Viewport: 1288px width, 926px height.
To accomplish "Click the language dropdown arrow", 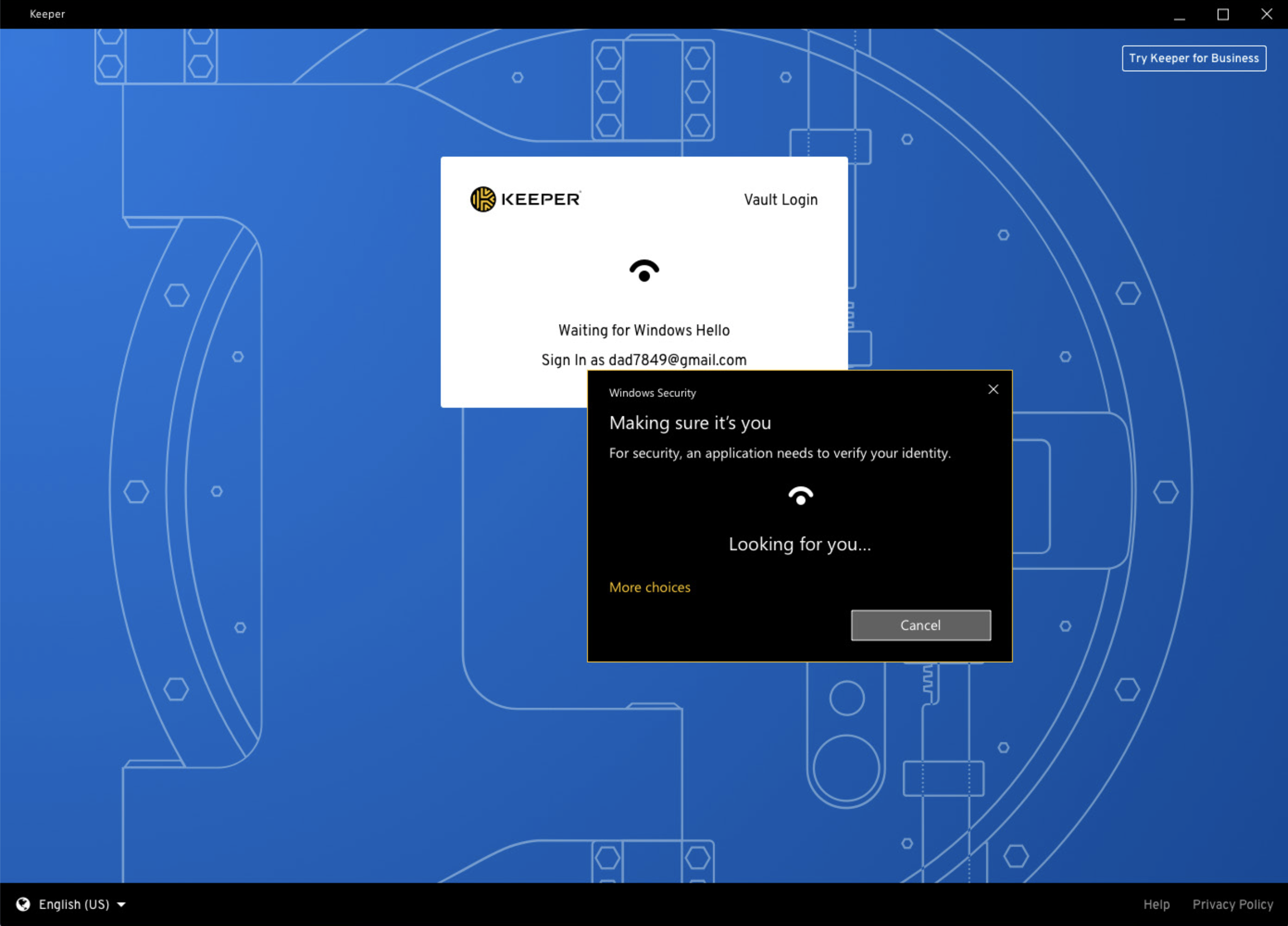I will pyautogui.click(x=121, y=904).
